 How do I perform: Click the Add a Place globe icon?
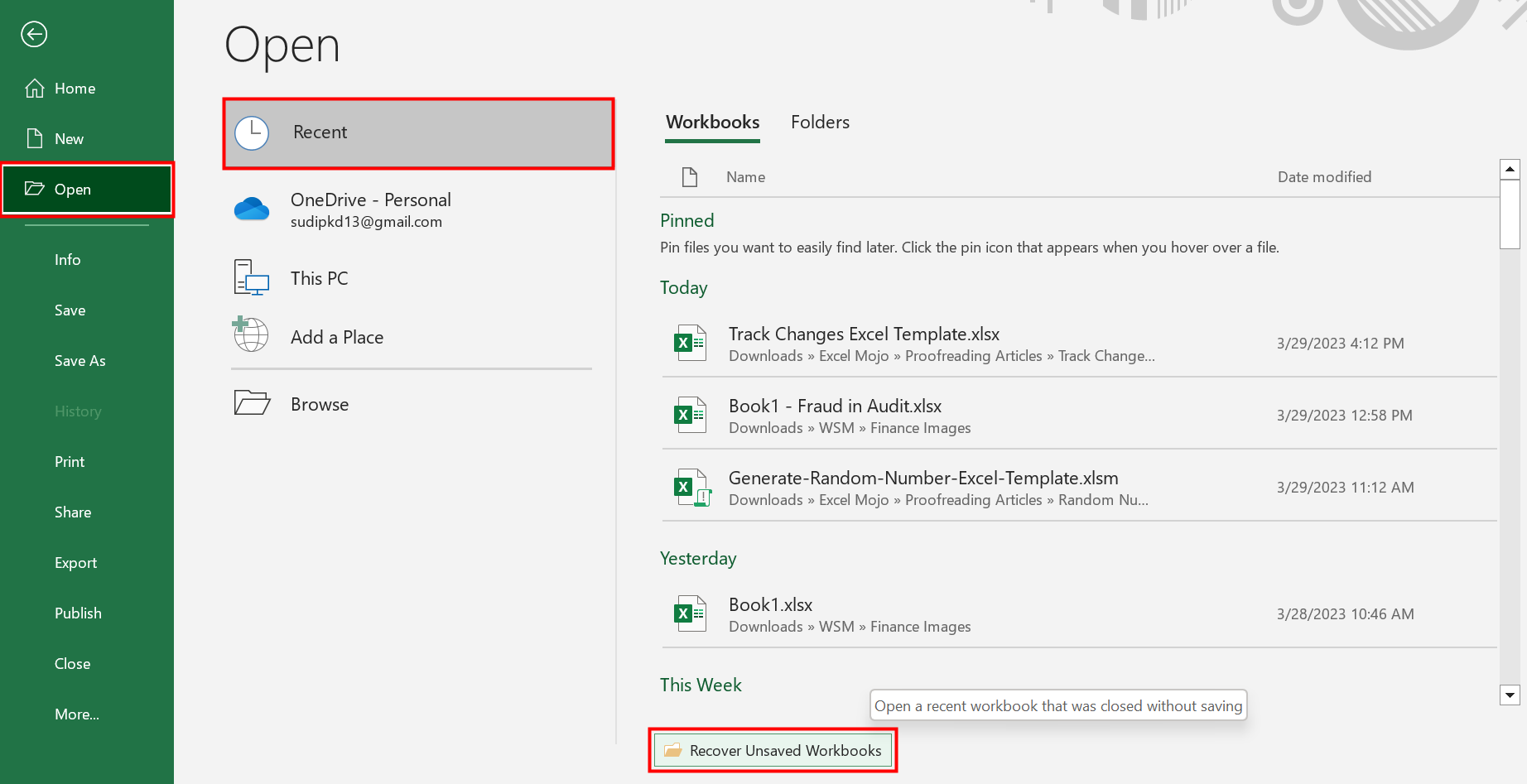tap(250, 334)
